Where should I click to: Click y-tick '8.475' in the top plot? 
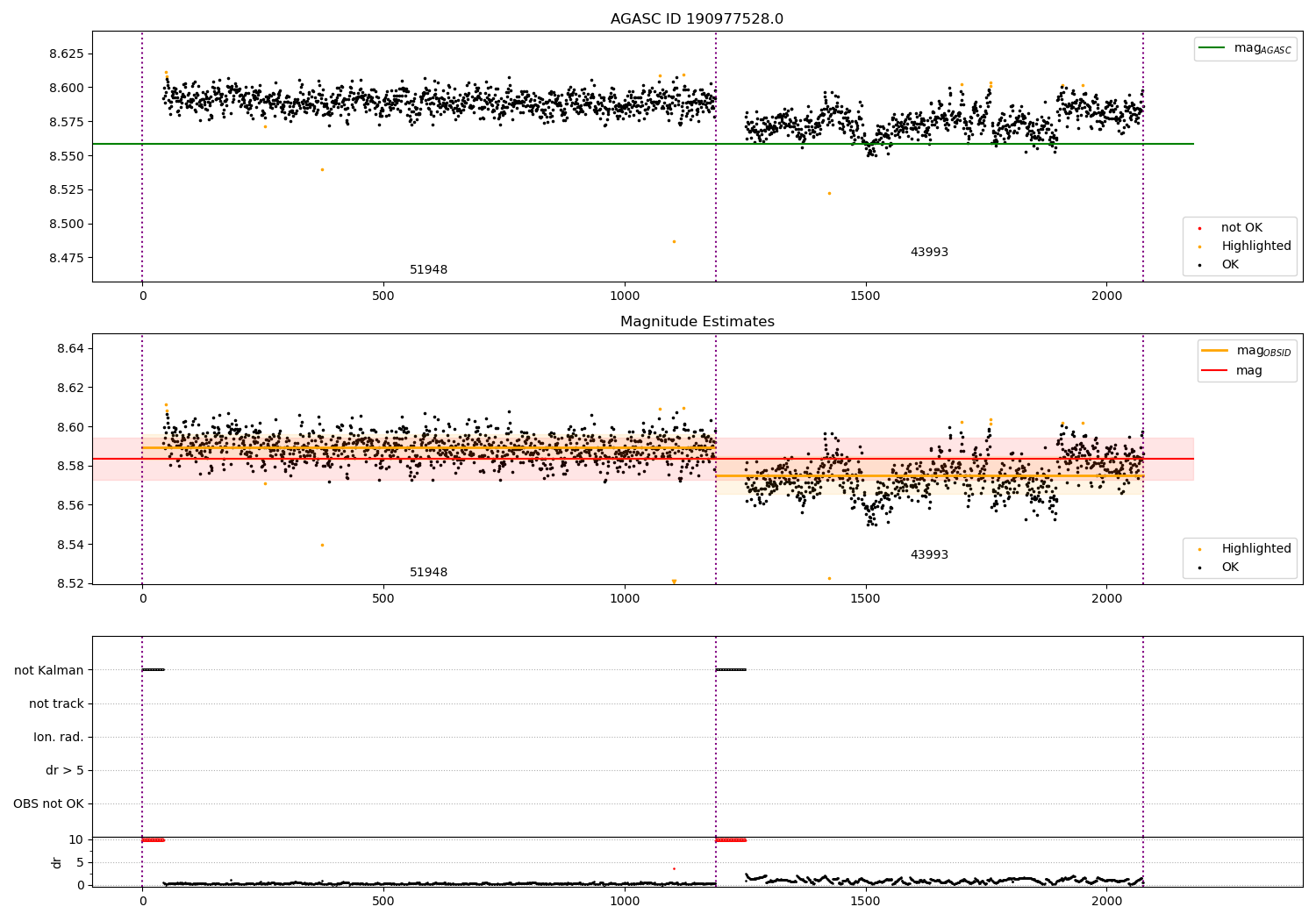(x=67, y=258)
